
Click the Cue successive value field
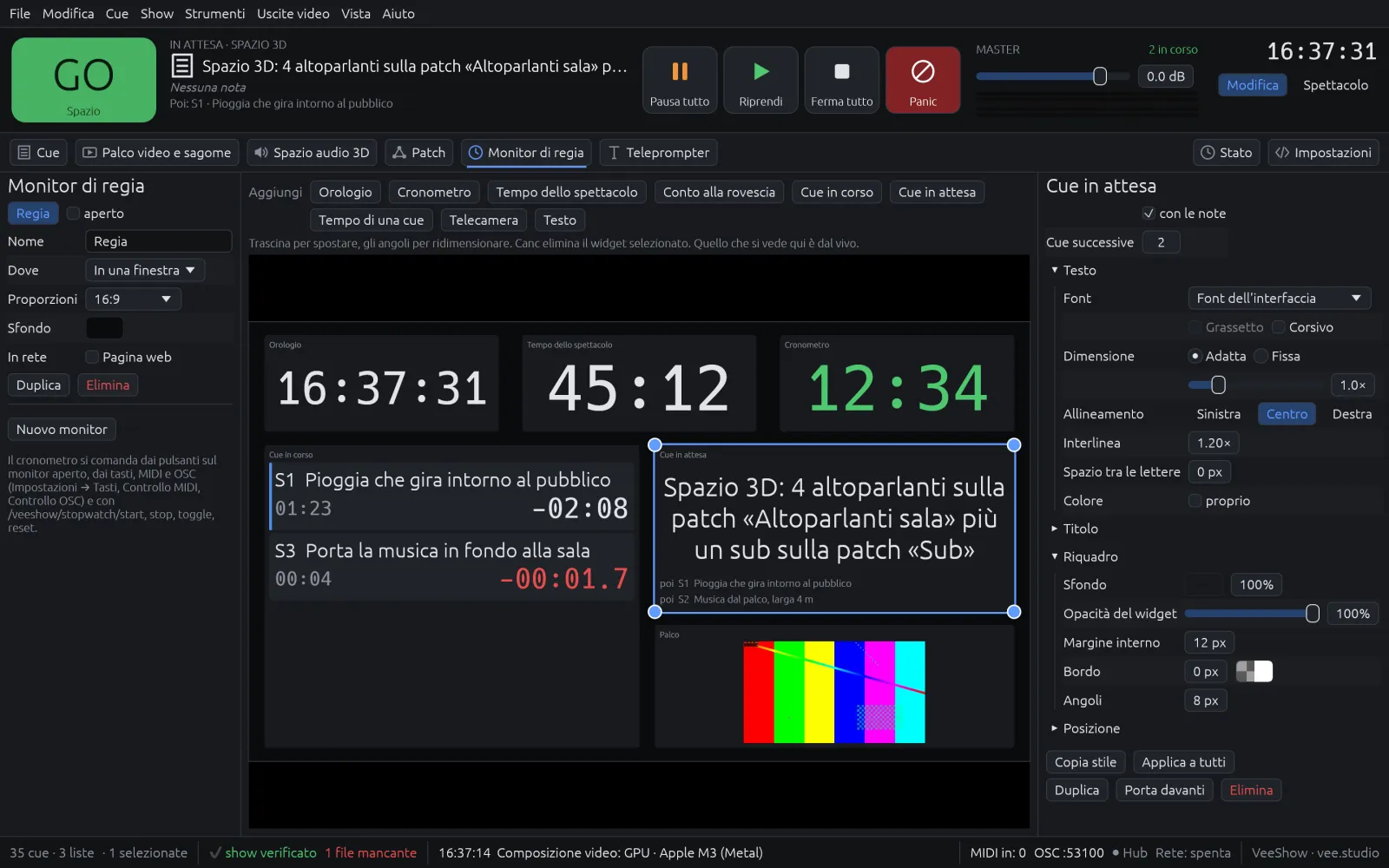pos(1161,242)
